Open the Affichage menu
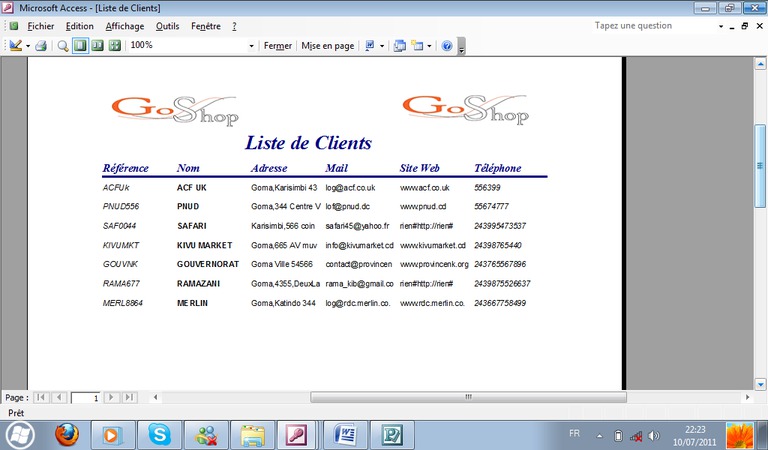The width and height of the screenshot is (768, 450). click(124, 26)
